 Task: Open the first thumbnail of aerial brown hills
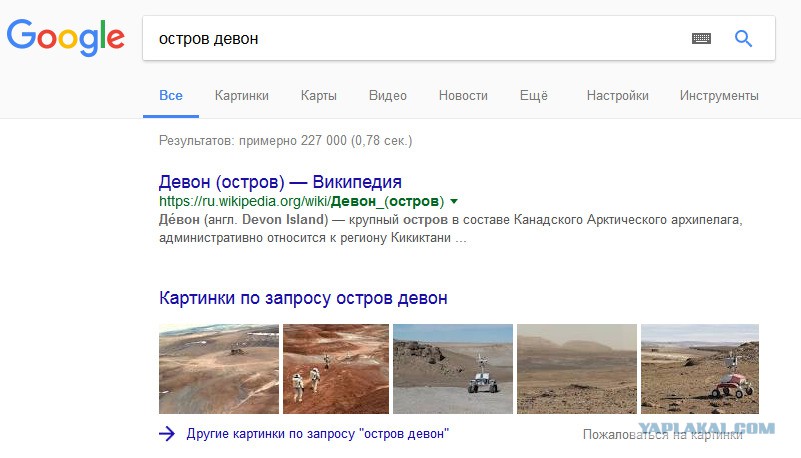[x=219, y=369]
